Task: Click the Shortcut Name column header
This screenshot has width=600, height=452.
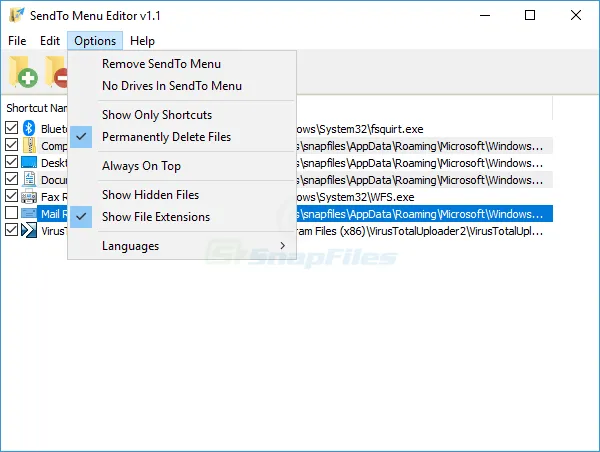Action: coord(37,108)
